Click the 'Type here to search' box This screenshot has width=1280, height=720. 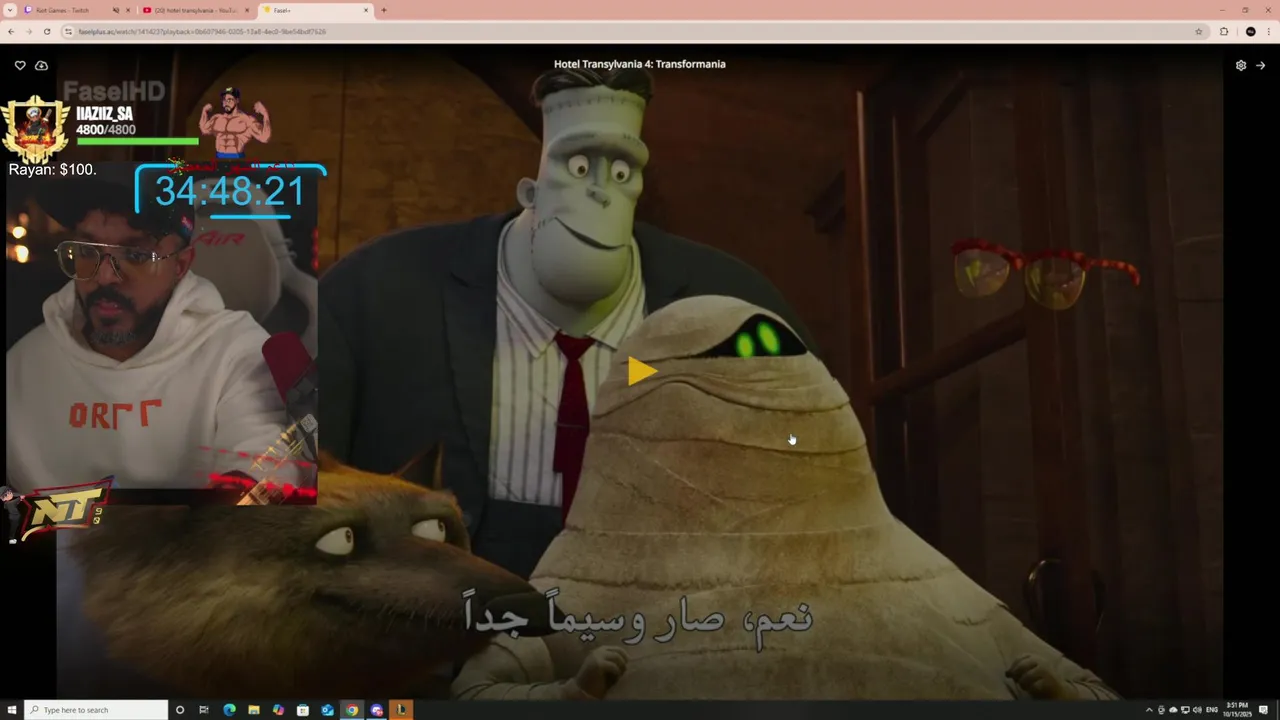[x=96, y=710]
